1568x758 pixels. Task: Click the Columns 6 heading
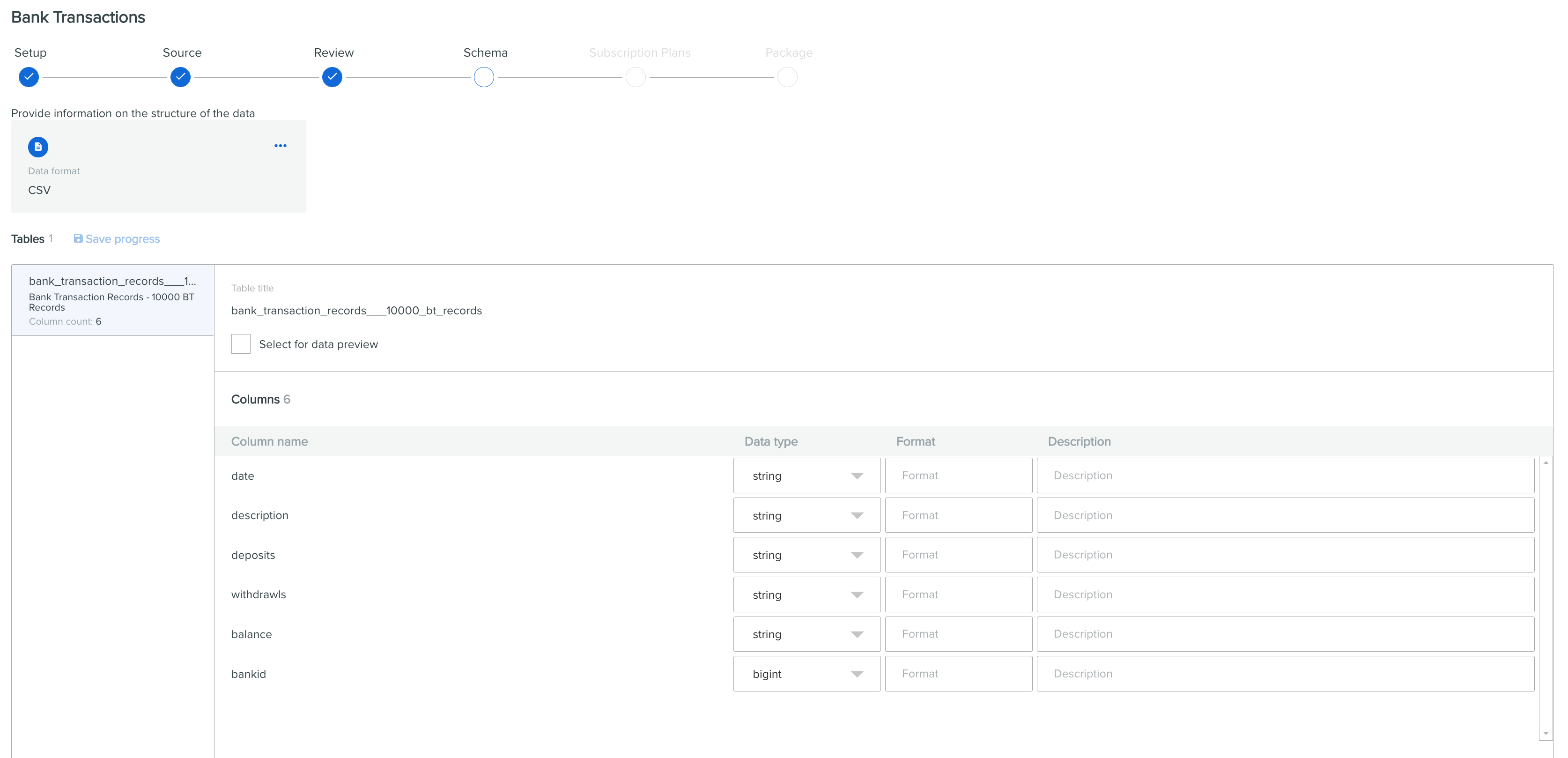click(260, 400)
